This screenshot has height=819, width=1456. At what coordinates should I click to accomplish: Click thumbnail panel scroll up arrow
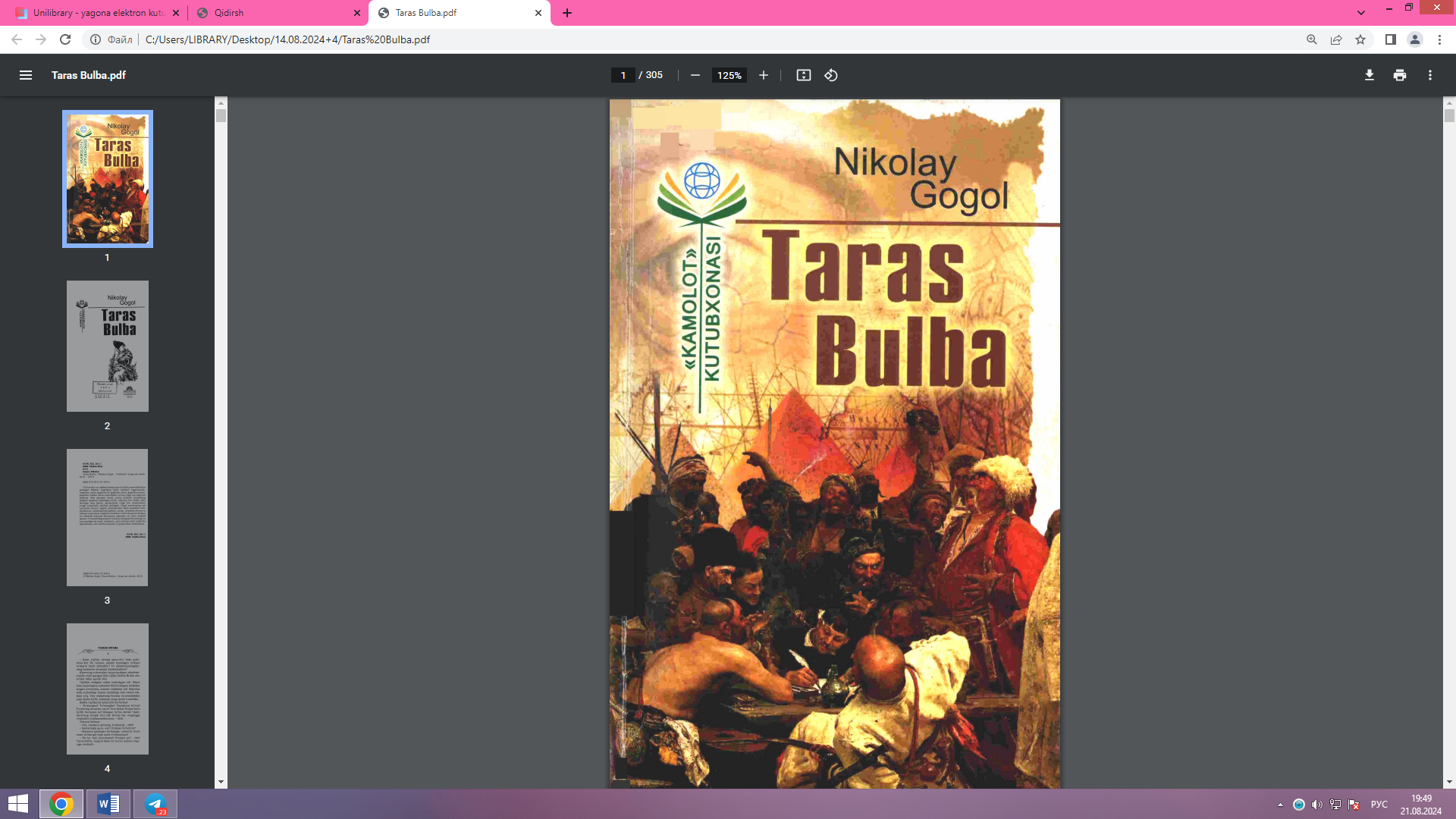(x=221, y=103)
